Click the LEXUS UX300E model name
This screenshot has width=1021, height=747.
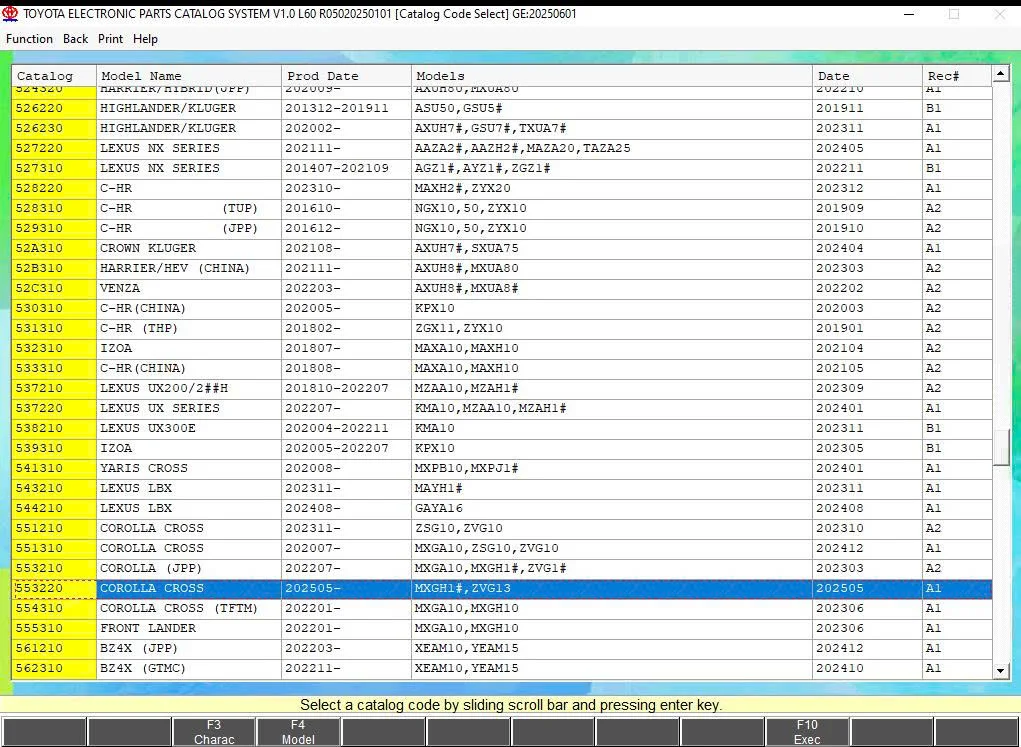click(x=148, y=429)
